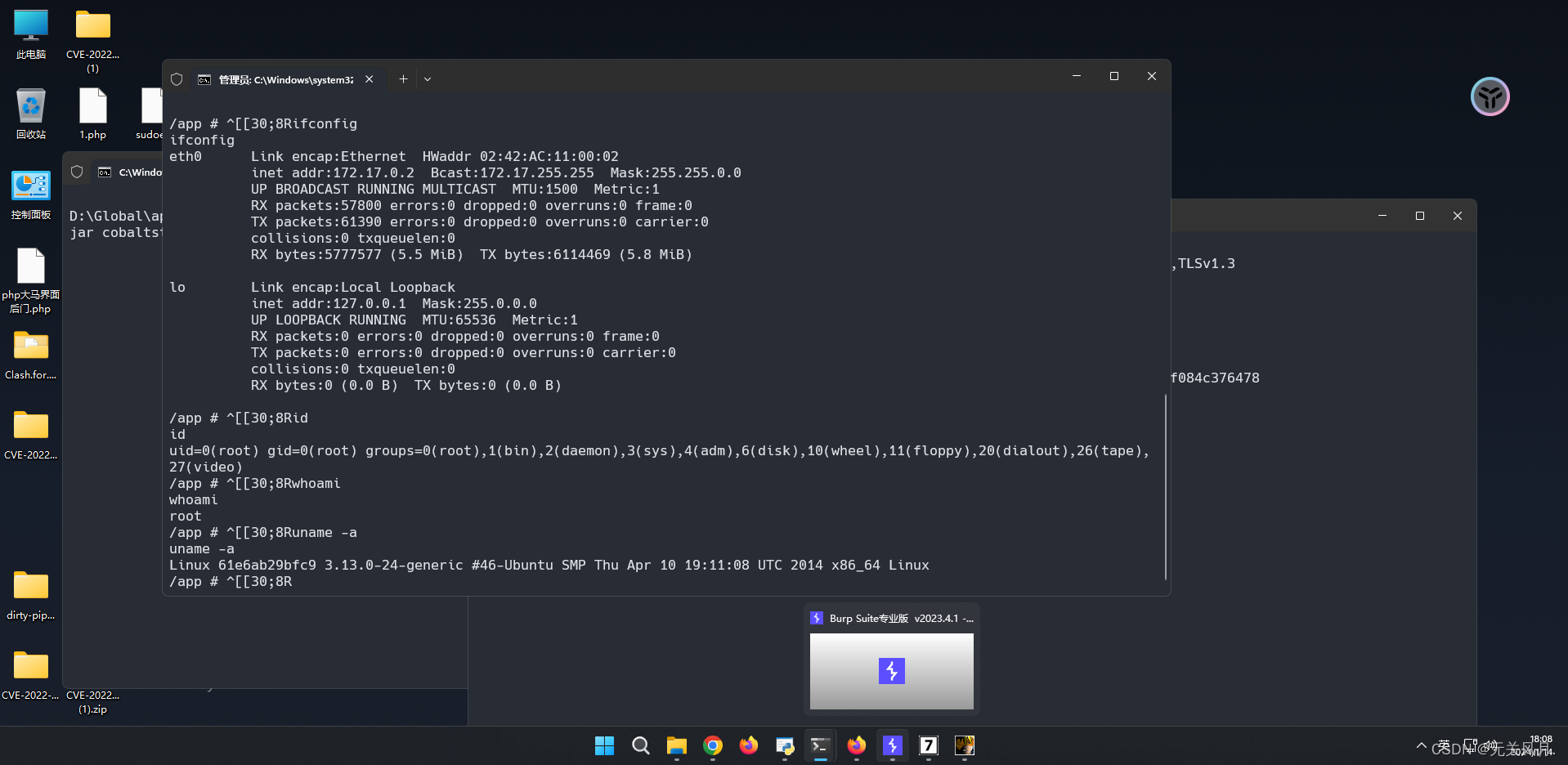Launch Google Chrome from the taskbar
This screenshot has height=765, width=1568.
point(713,745)
